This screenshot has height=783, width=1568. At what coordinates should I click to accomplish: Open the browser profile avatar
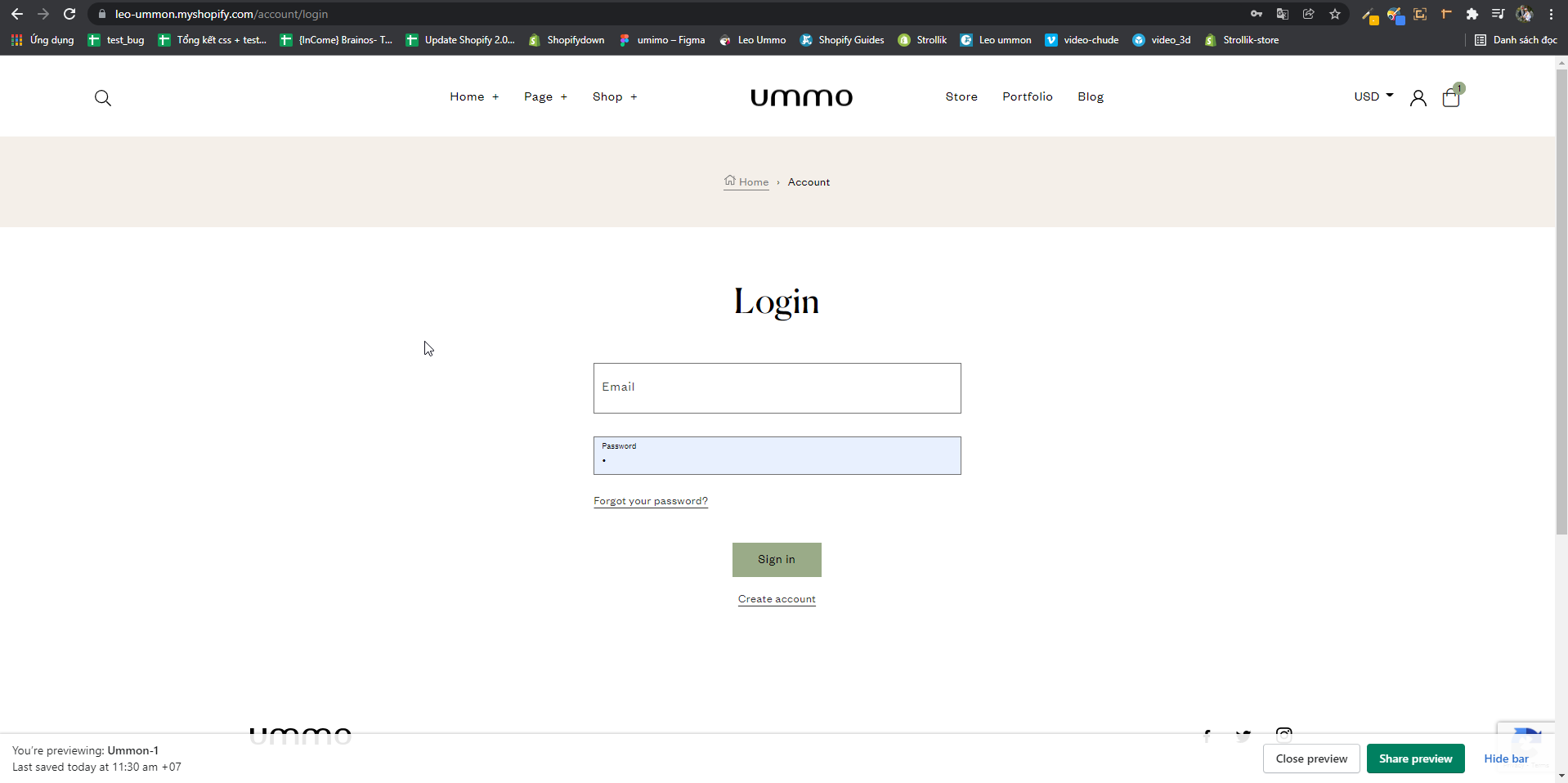1525,14
